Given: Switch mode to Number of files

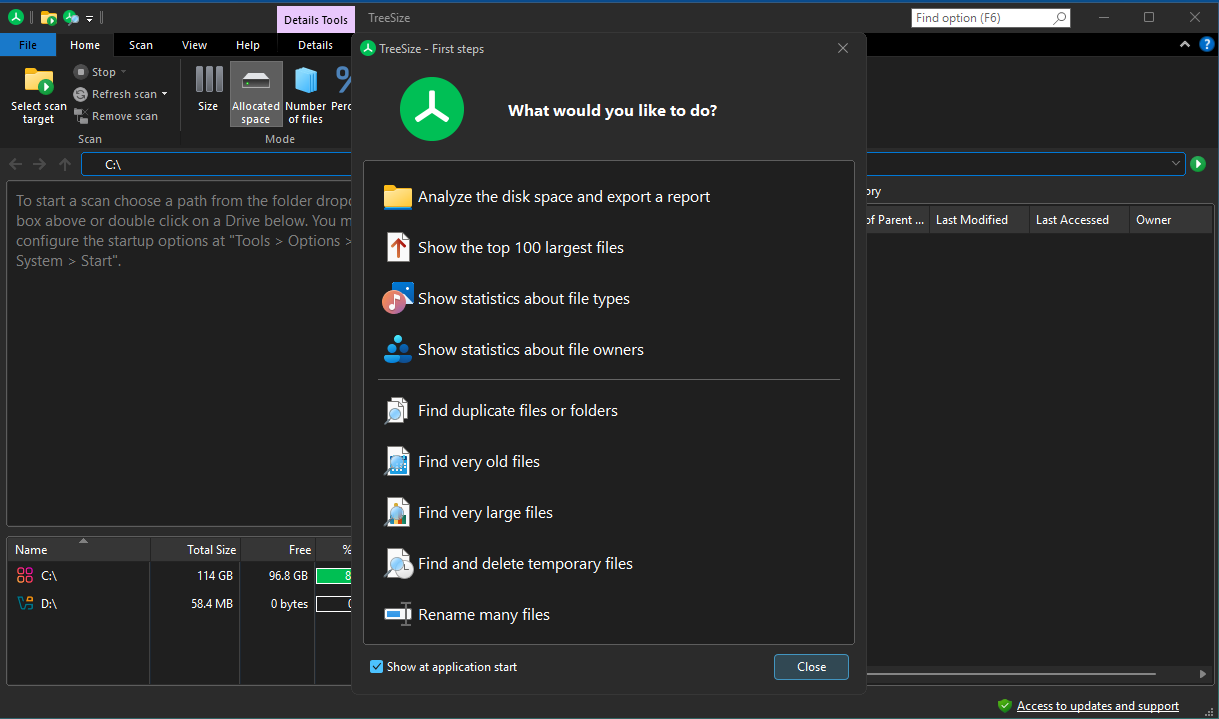Looking at the screenshot, I should click(305, 94).
